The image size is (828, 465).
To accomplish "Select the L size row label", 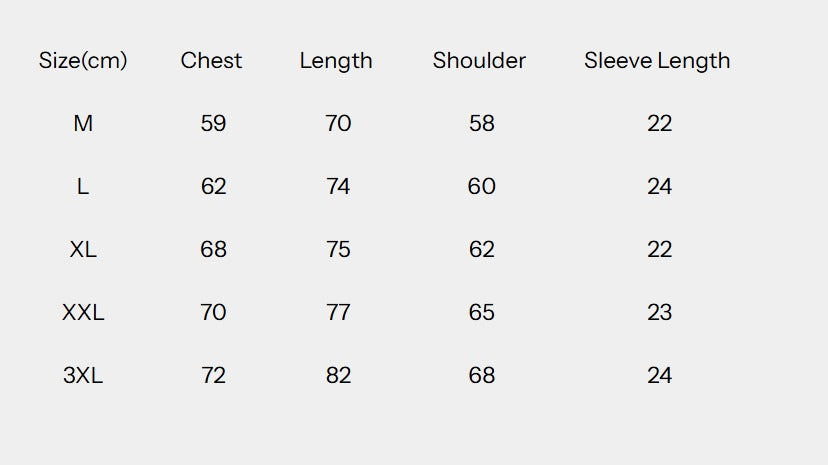I will [x=83, y=186].
